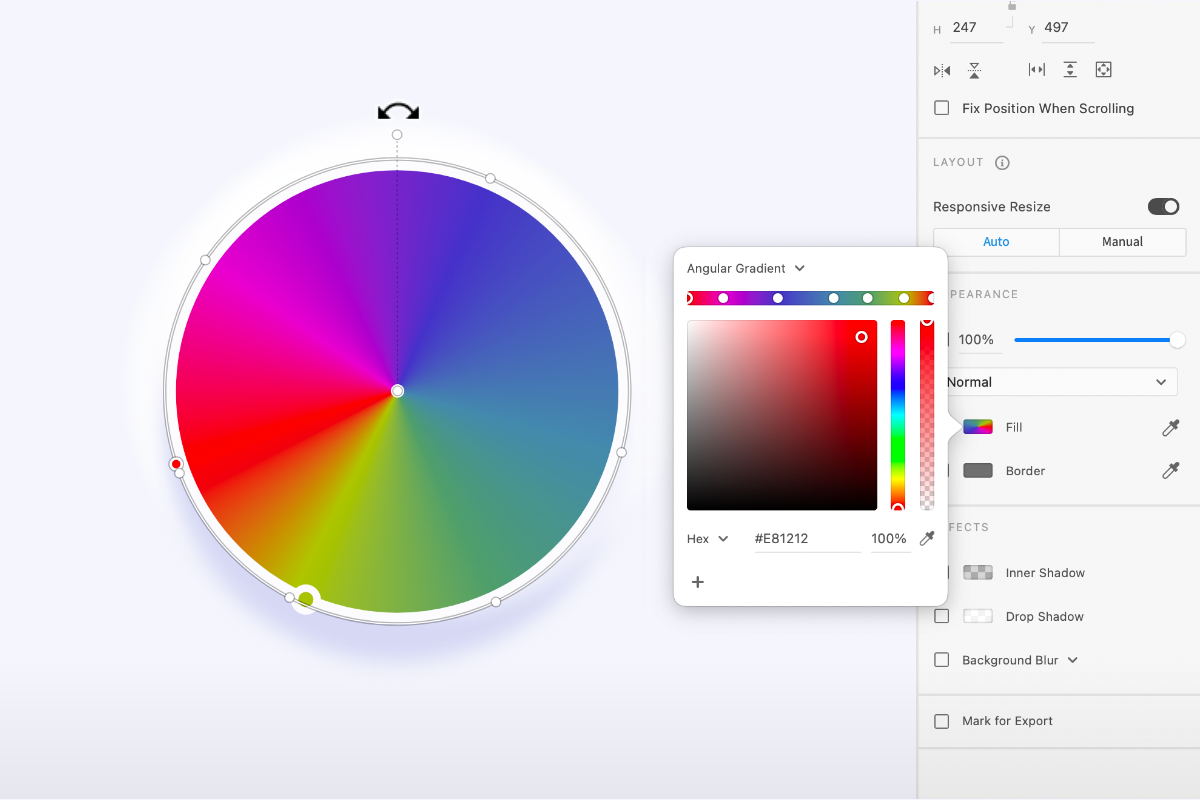Viewport: 1200px width, 800px height.
Task: Switch to the Manual layout tab
Action: (1122, 241)
